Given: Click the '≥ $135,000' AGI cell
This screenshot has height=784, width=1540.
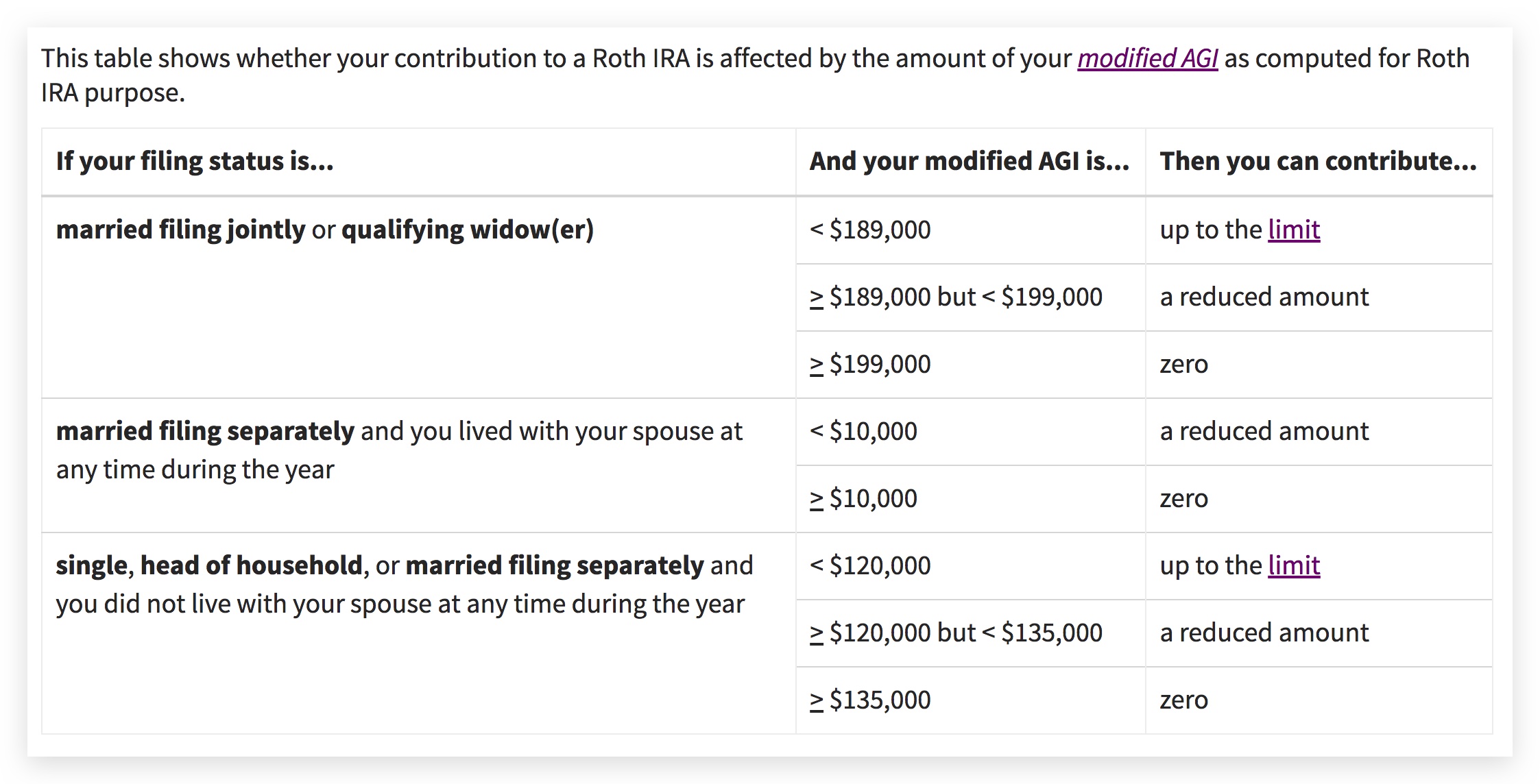Looking at the screenshot, I should (x=870, y=700).
